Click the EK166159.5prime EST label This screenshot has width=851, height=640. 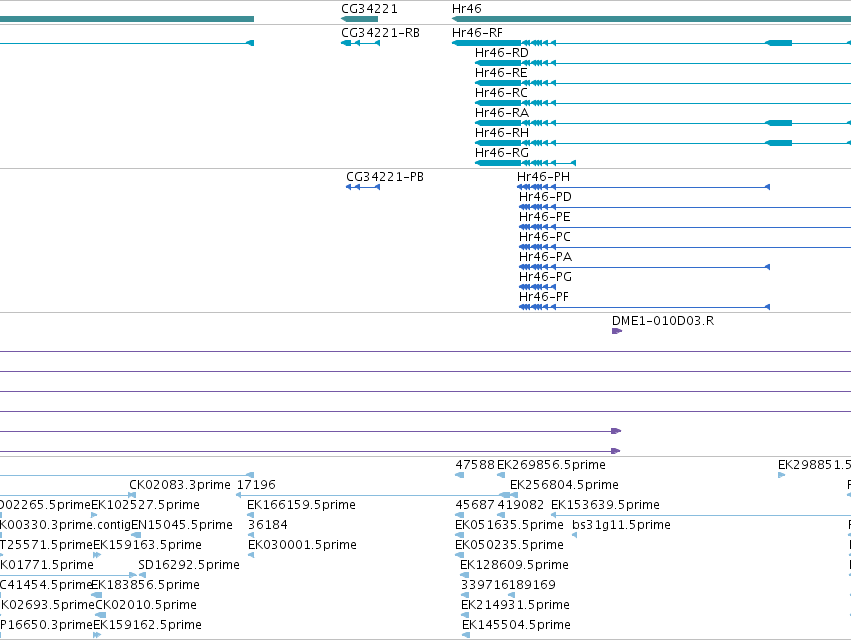point(301,505)
